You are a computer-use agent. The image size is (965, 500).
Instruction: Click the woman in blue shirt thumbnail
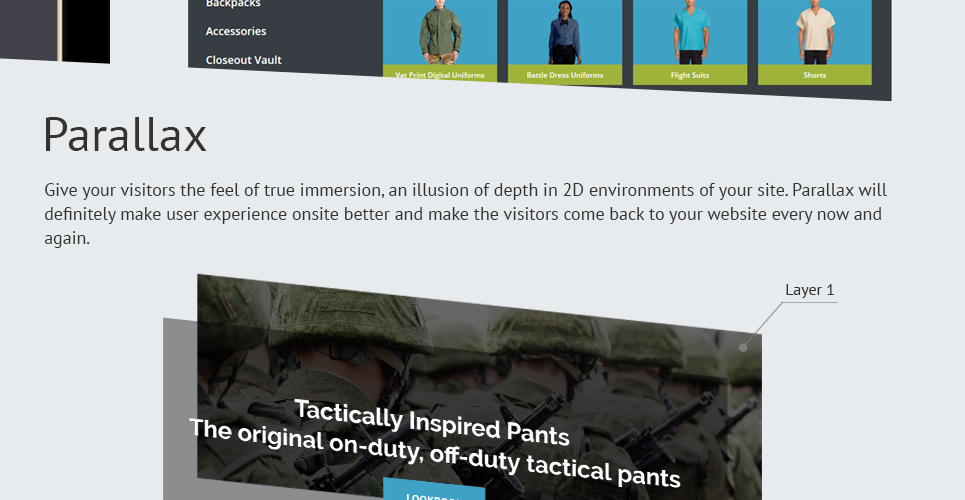(564, 32)
